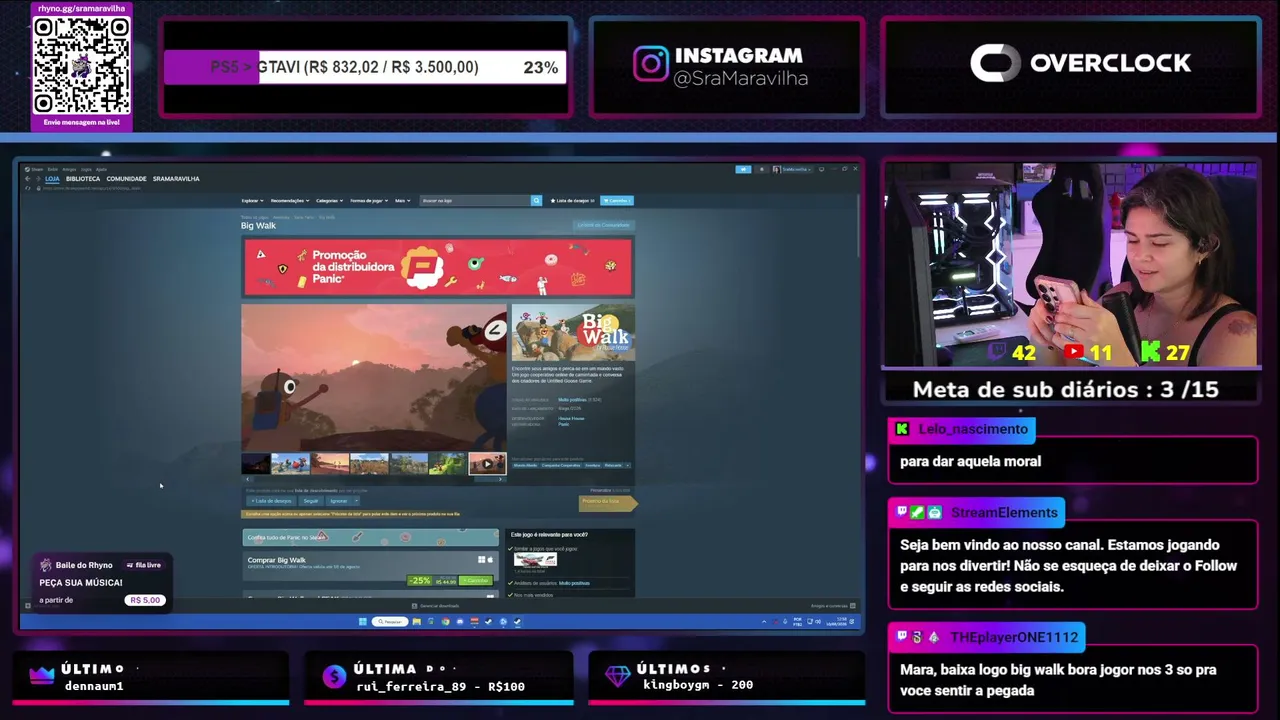Expand the Ignorar options arrow

tap(355, 501)
